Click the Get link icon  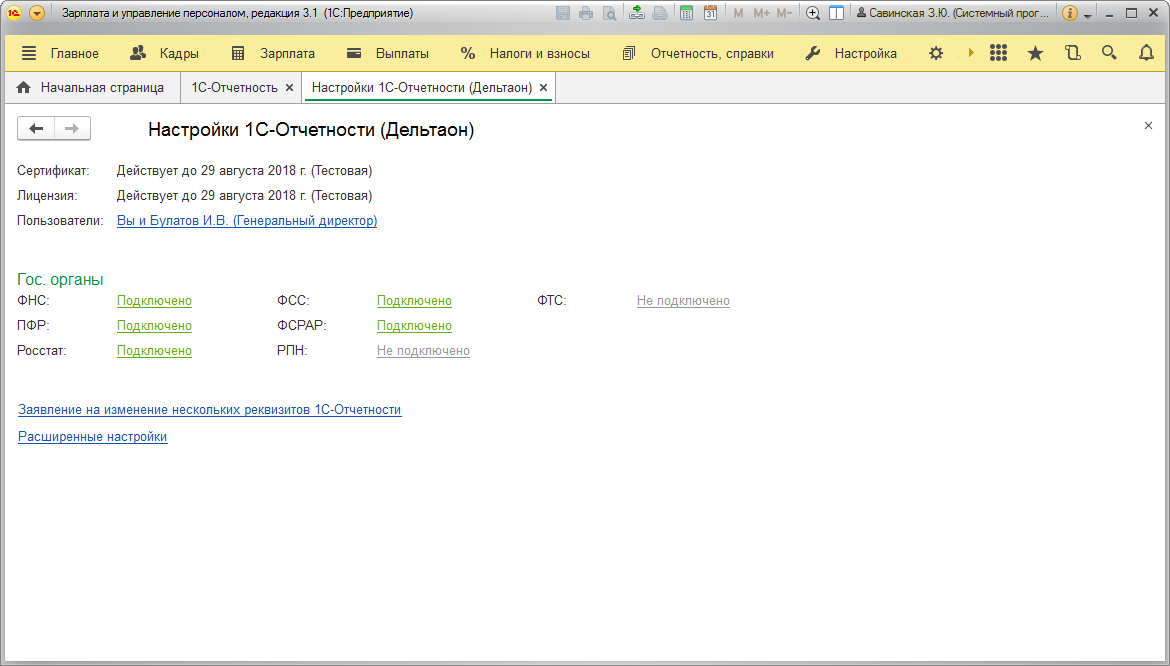[x=636, y=13]
